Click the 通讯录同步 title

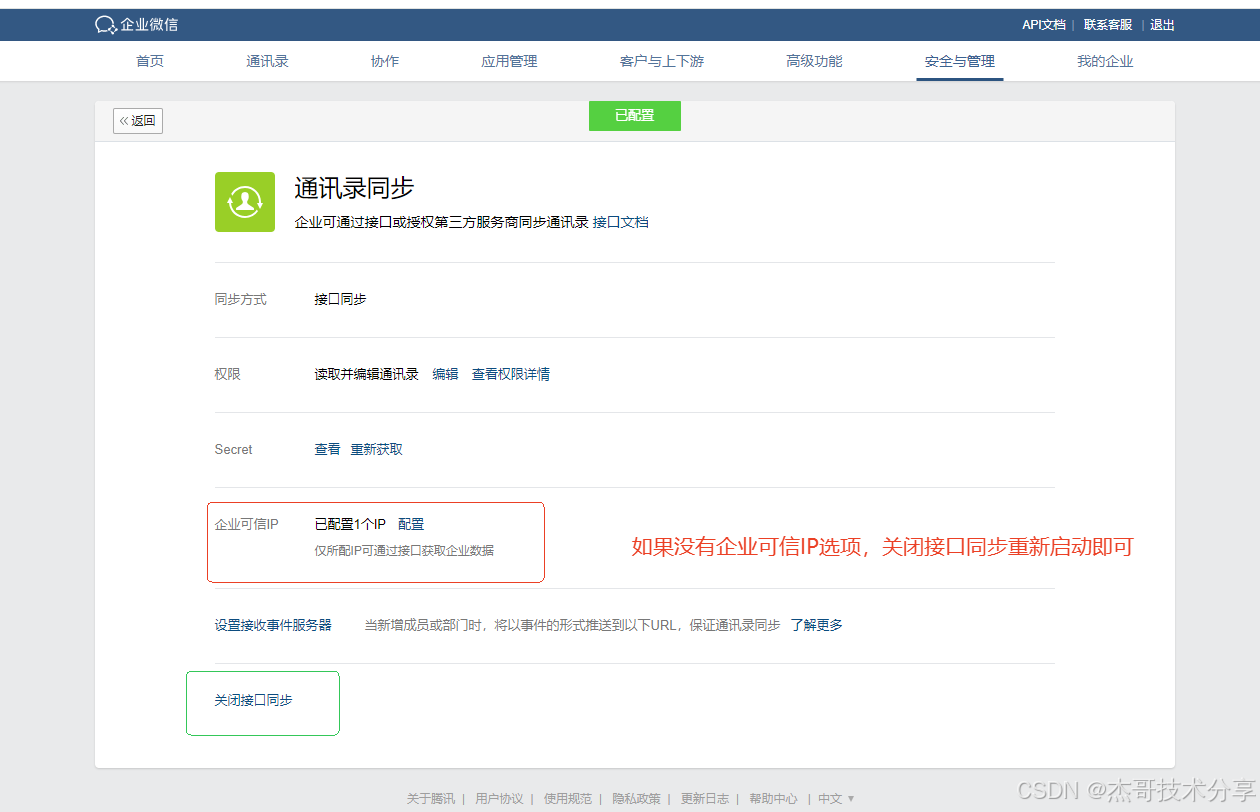354,188
